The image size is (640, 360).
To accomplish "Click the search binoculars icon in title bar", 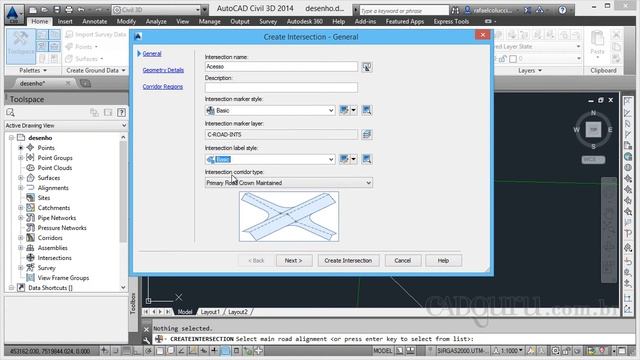I will (455, 10).
